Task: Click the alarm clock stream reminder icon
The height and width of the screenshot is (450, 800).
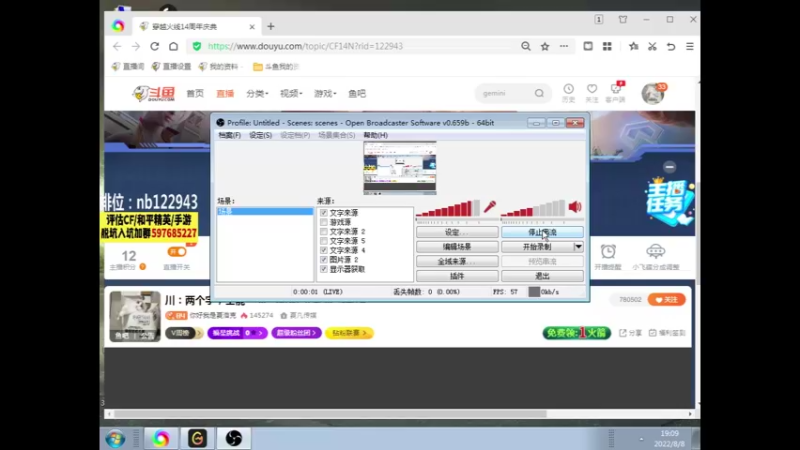Action: pos(608,252)
